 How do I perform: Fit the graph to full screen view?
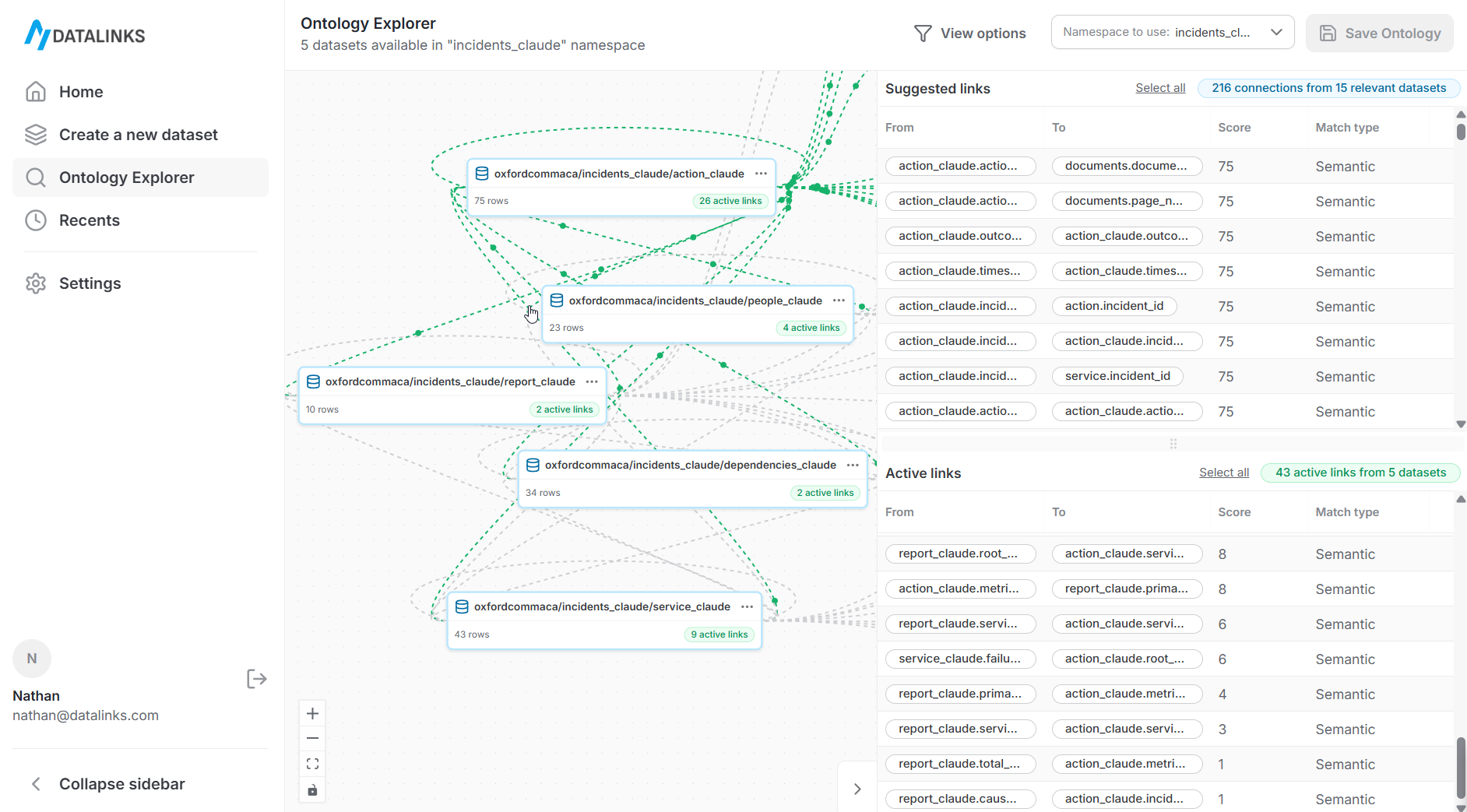coord(312,764)
